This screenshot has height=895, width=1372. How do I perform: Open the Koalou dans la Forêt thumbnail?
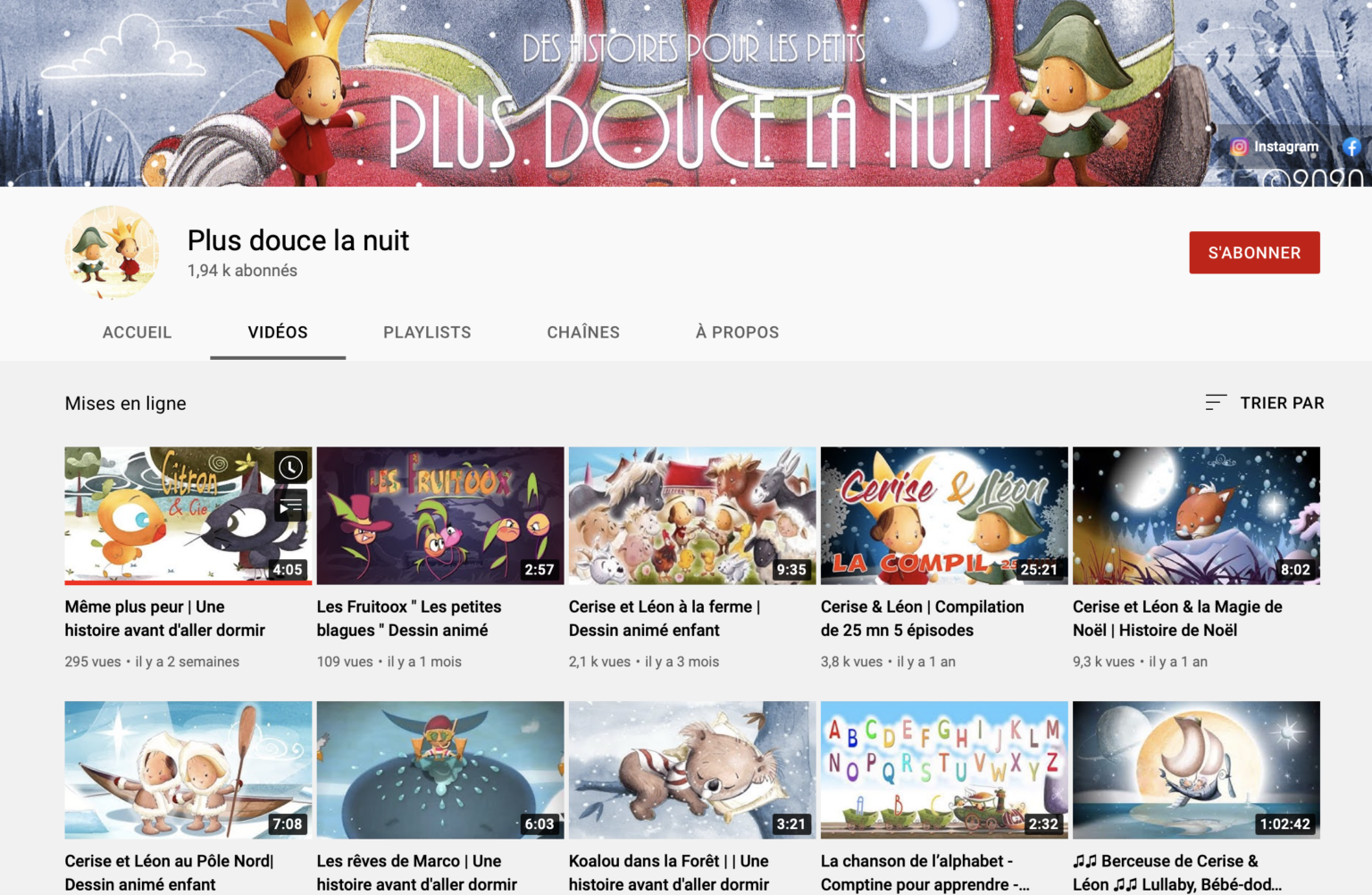coord(692,769)
